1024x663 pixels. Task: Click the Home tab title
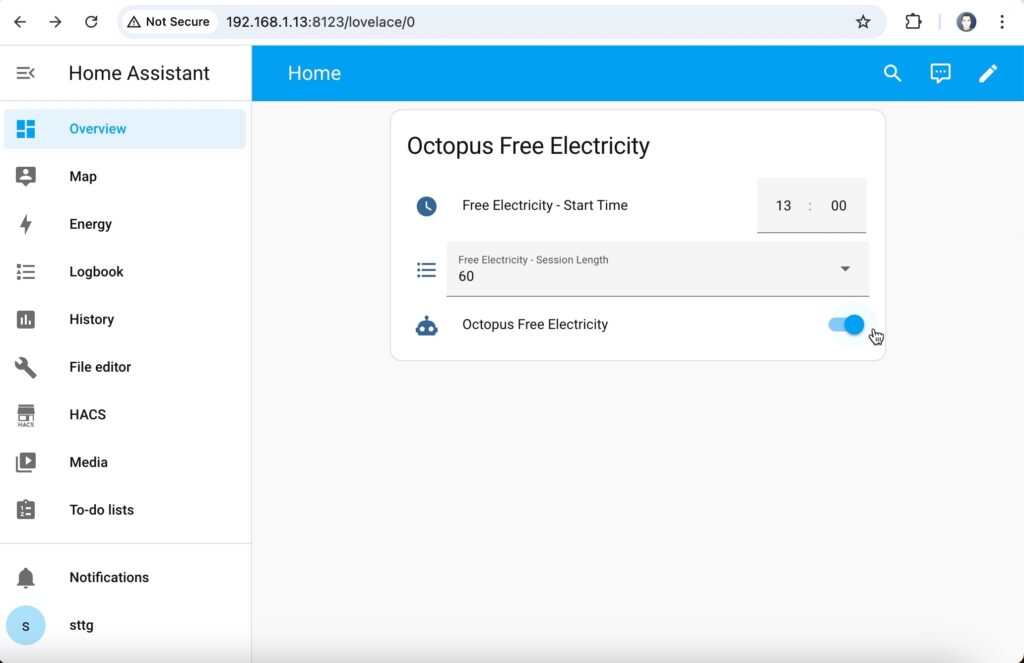pos(314,73)
